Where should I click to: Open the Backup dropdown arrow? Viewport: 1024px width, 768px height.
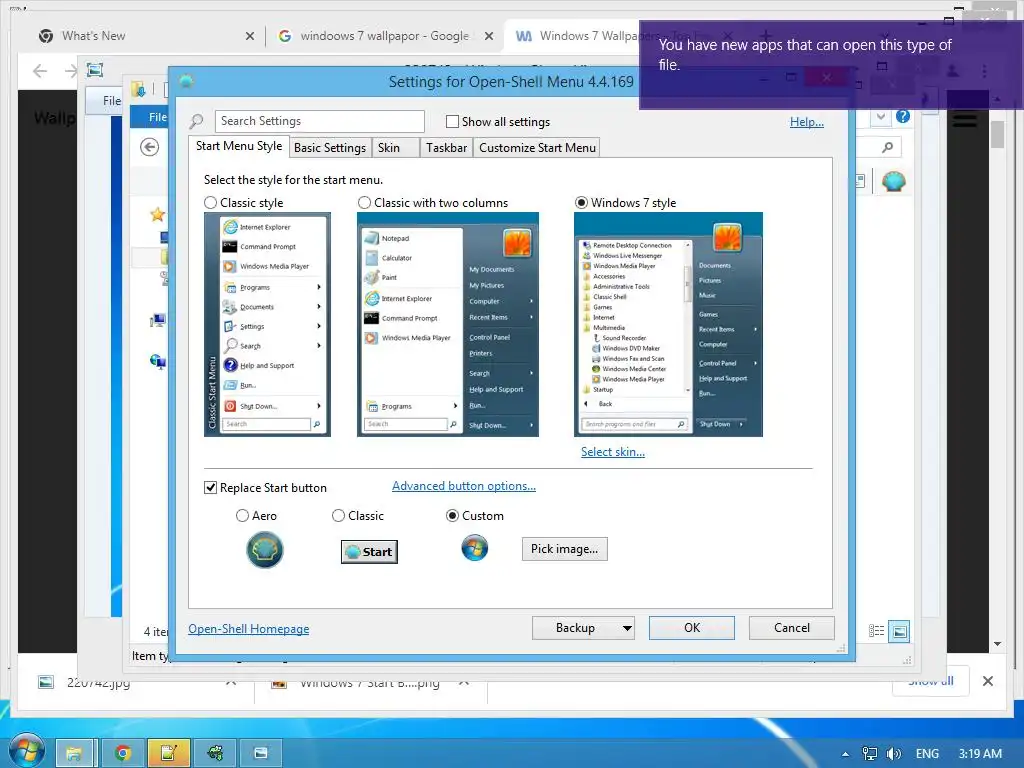pos(627,628)
